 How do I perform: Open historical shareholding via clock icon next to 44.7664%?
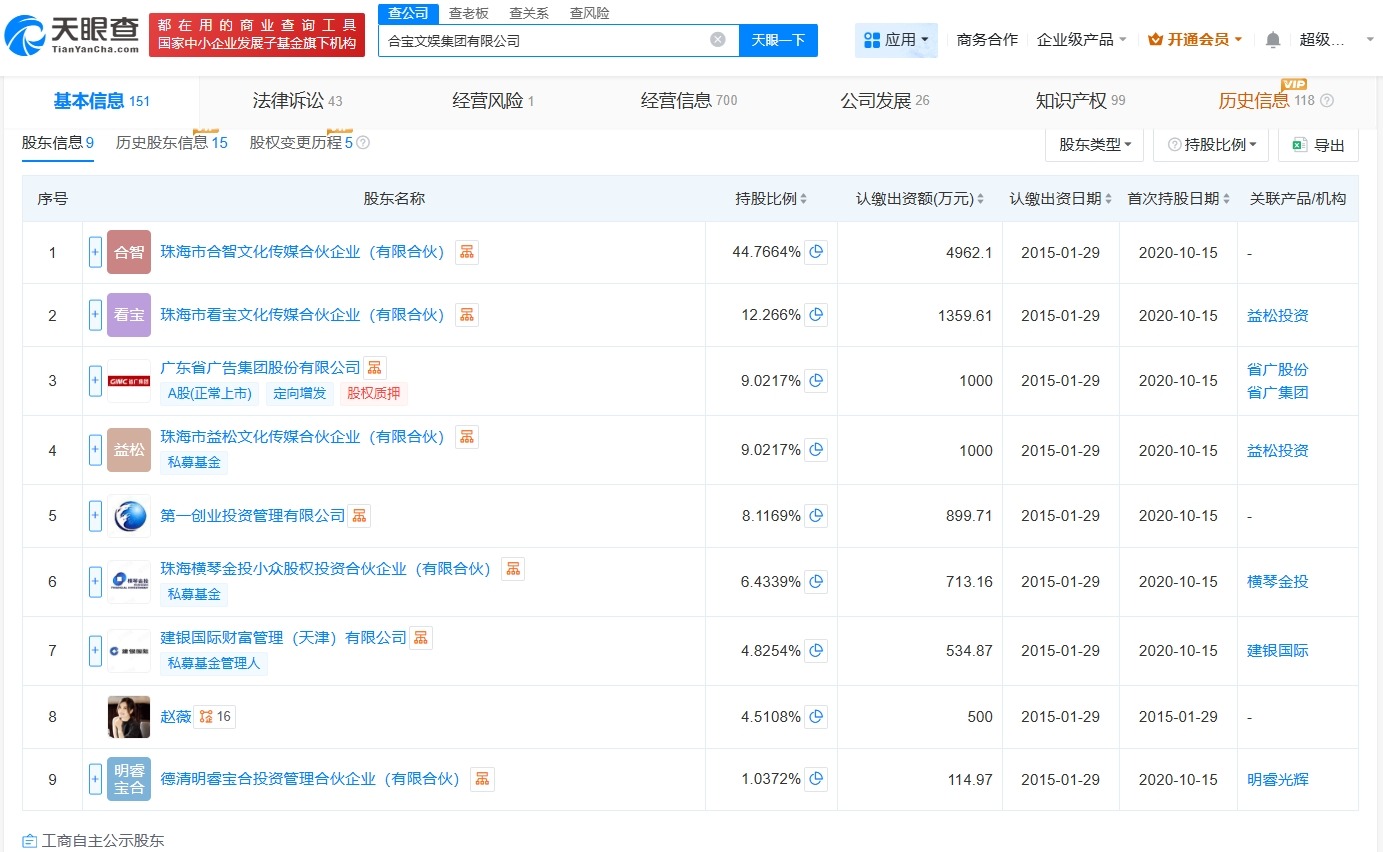pyautogui.click(x=816, y=252)
